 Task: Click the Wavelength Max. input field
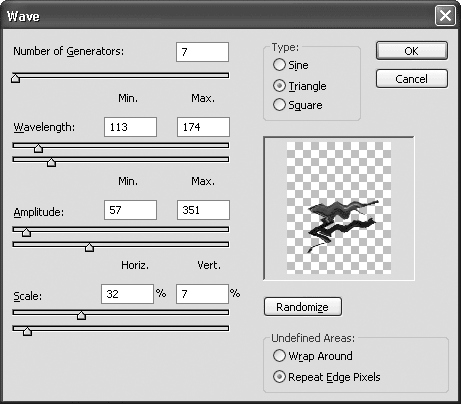(203, 127)
